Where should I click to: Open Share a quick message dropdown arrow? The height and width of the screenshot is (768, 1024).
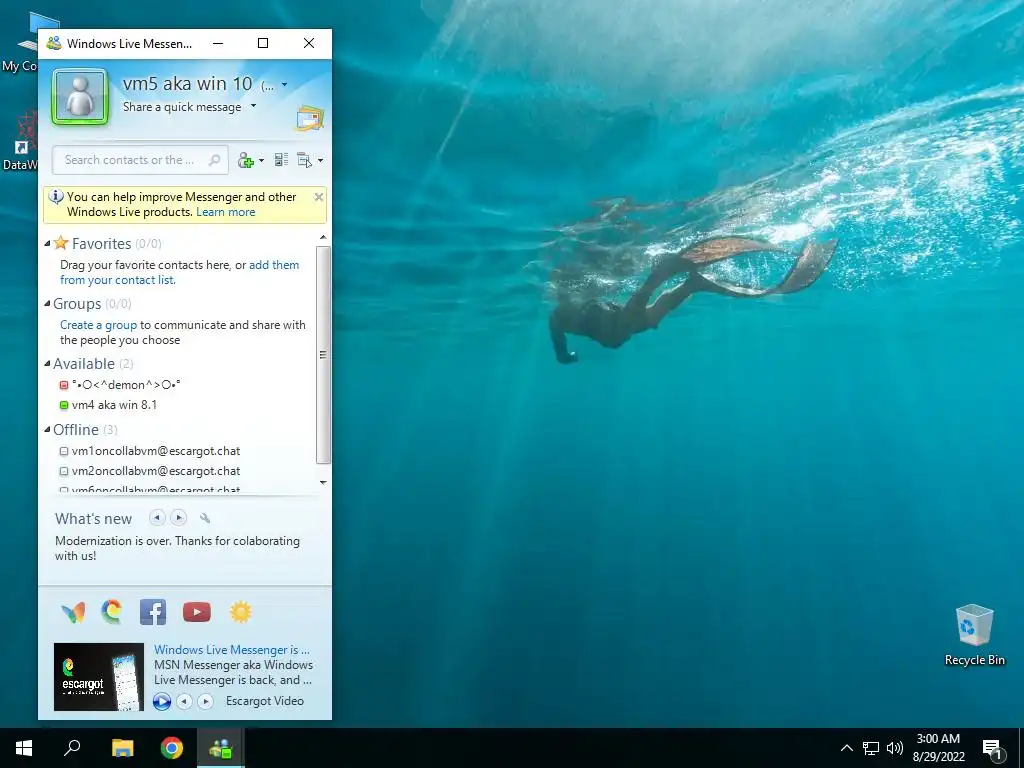point(253,106)
